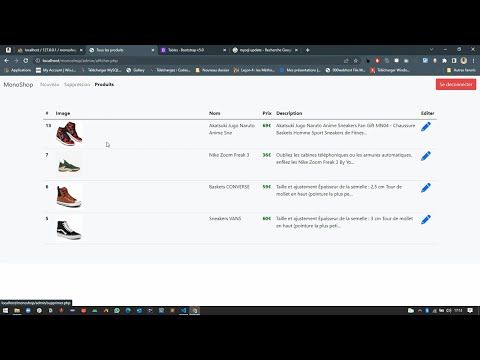Open the Windows Start menu

pyautogui.click(x=5, y=311)
